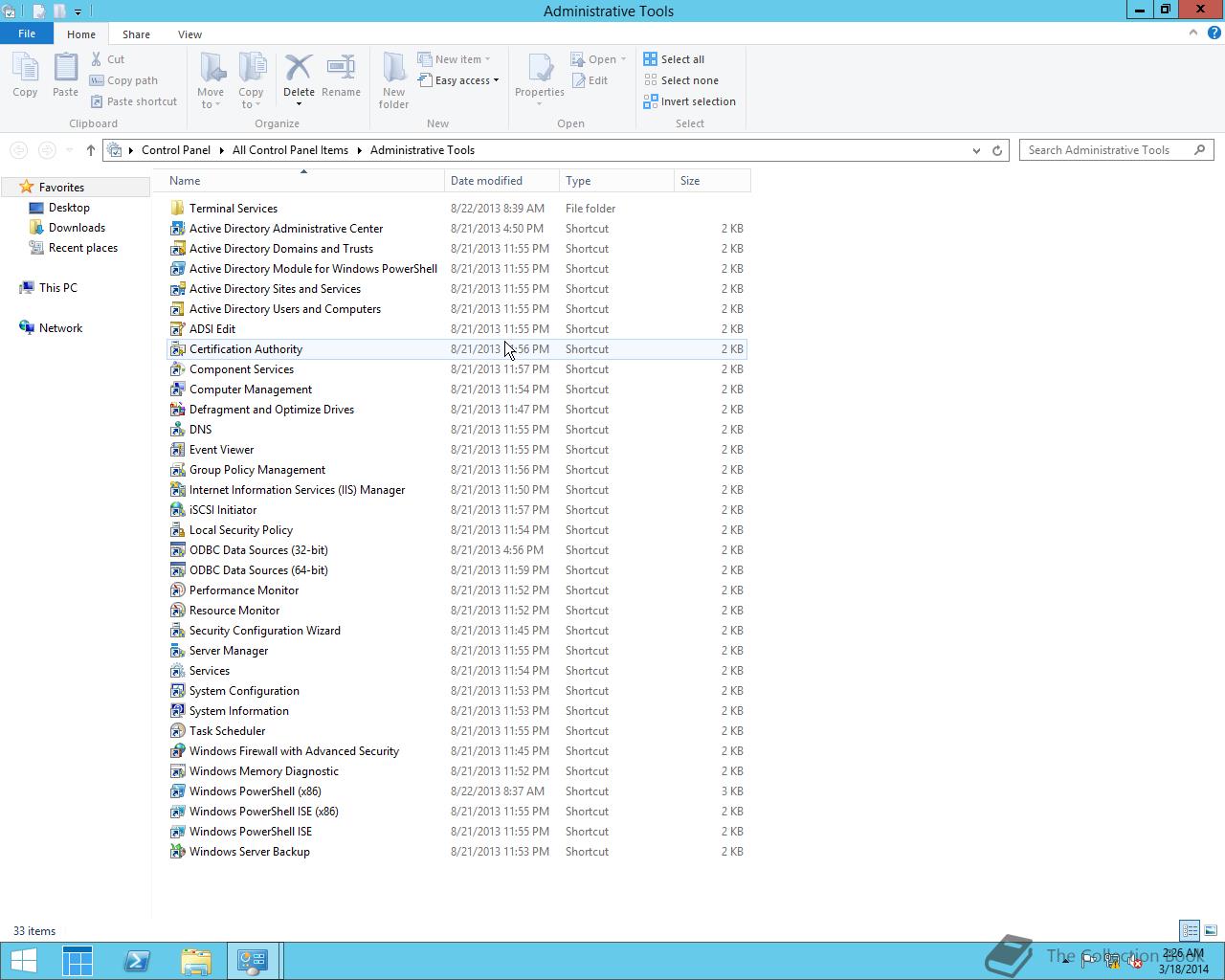Switch to the Share ribbon tab
1225x980 pixels.
pyautogui.click(x=136, y=34)
